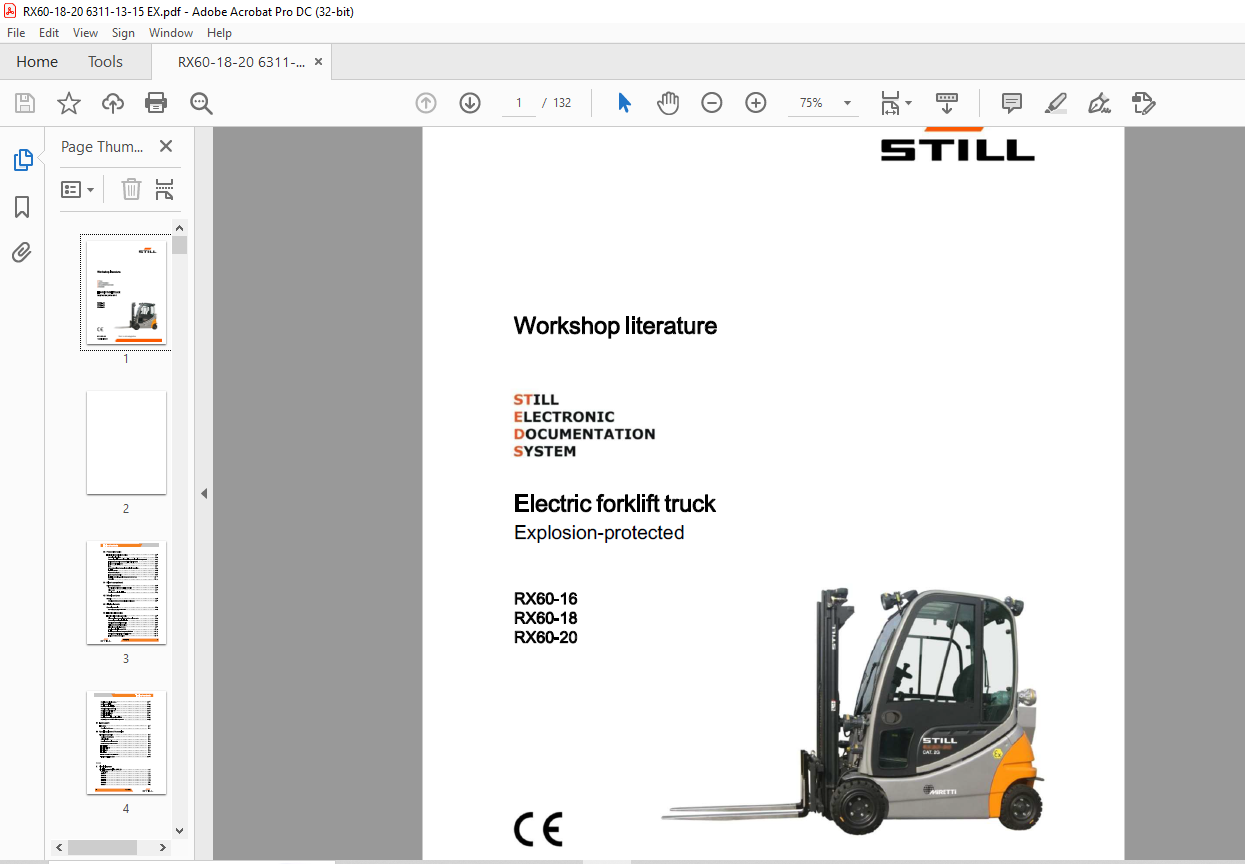This screenshot has height=864, width=1245.
Task: Open the View menu
Action: pos(86,33)
